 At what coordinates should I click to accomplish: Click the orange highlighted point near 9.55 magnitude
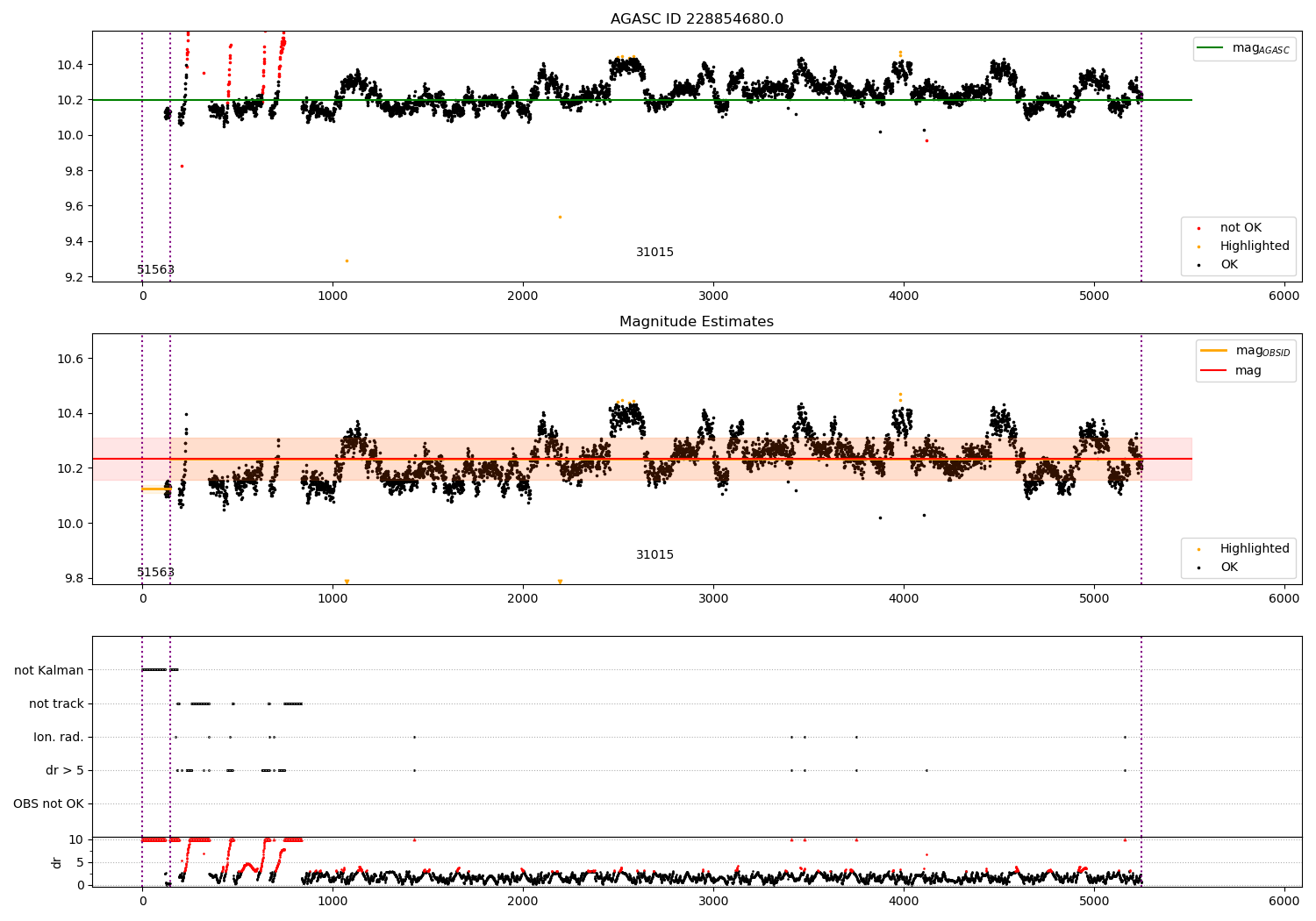click(560, 218)
